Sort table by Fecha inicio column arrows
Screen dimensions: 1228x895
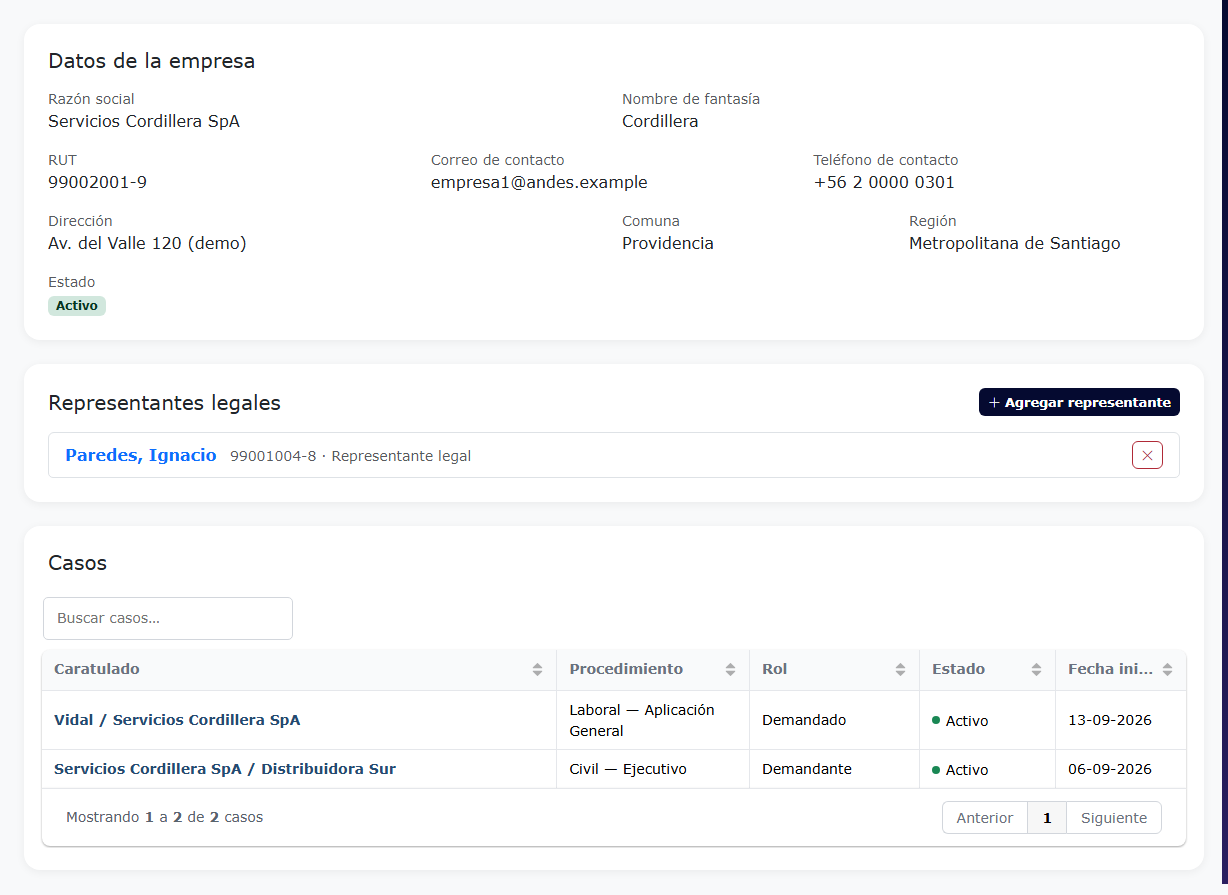pyautogui.click(x=1167, y=670)
